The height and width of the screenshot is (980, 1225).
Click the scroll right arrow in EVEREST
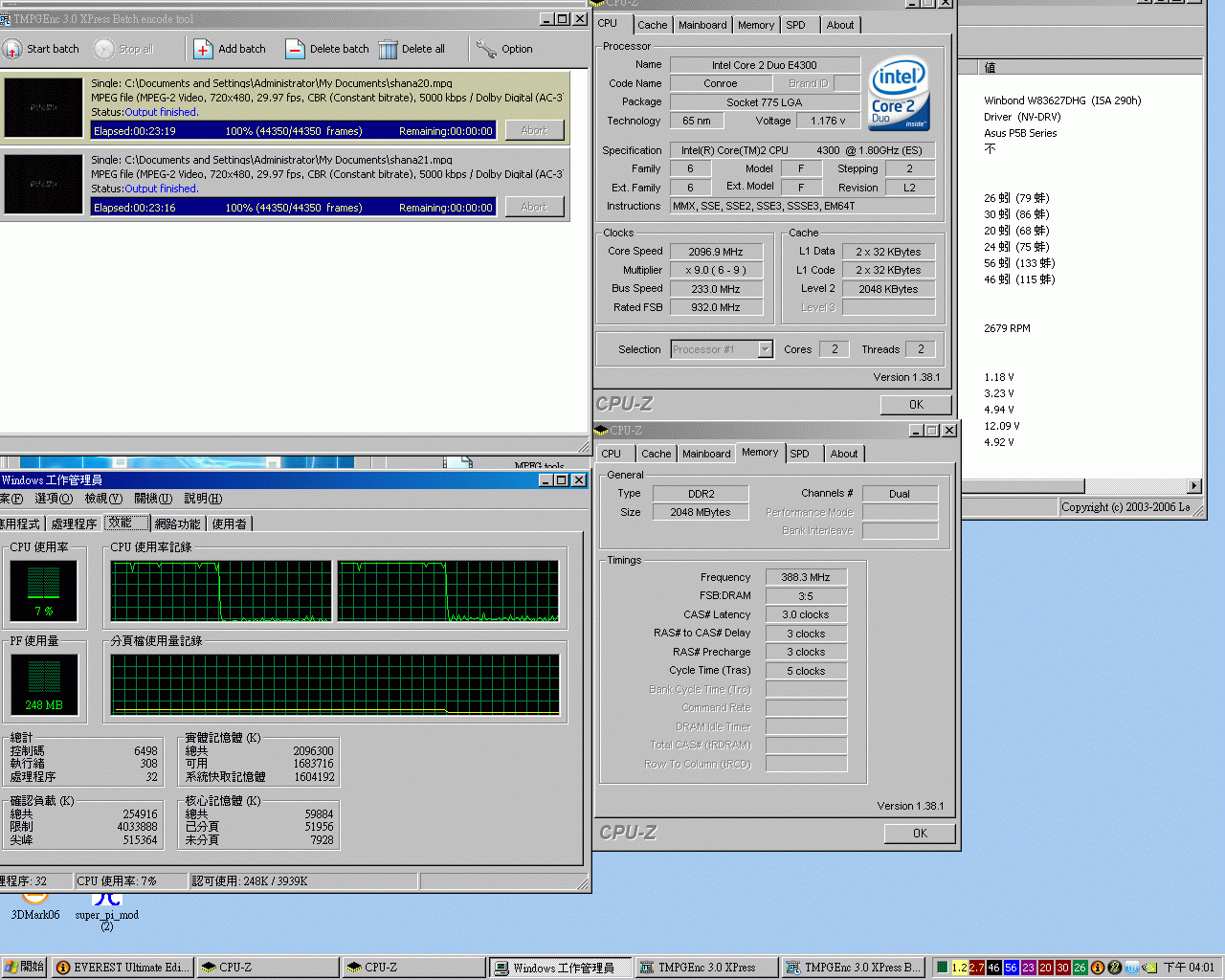(1193, 486)
